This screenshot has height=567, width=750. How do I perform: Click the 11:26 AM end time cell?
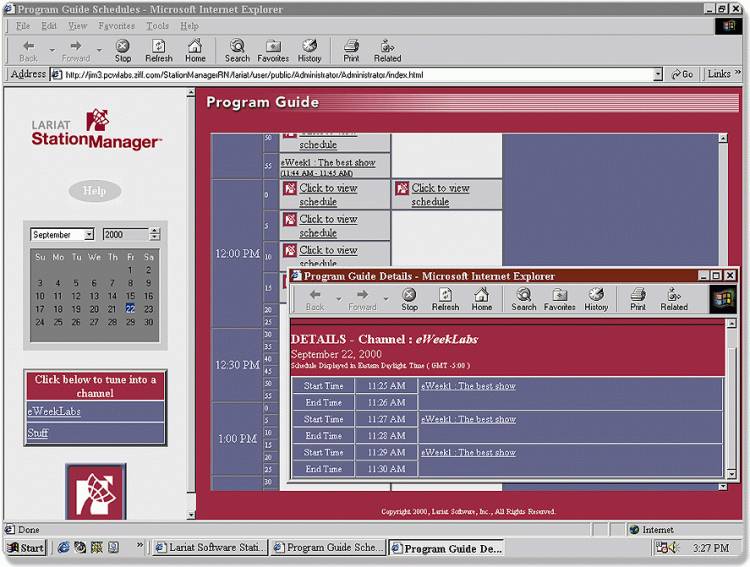pyautogui.click(x=386, y=402)
